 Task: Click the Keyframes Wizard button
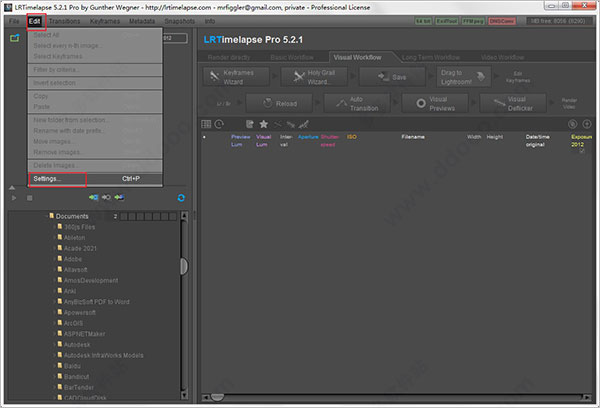[x=236, y=77]
